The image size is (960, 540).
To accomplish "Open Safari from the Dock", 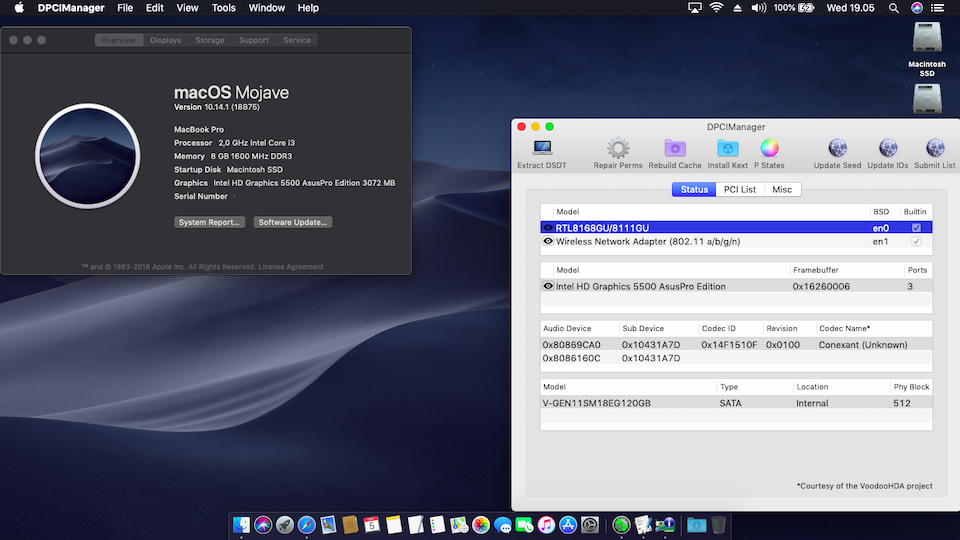I will (306, 525).
